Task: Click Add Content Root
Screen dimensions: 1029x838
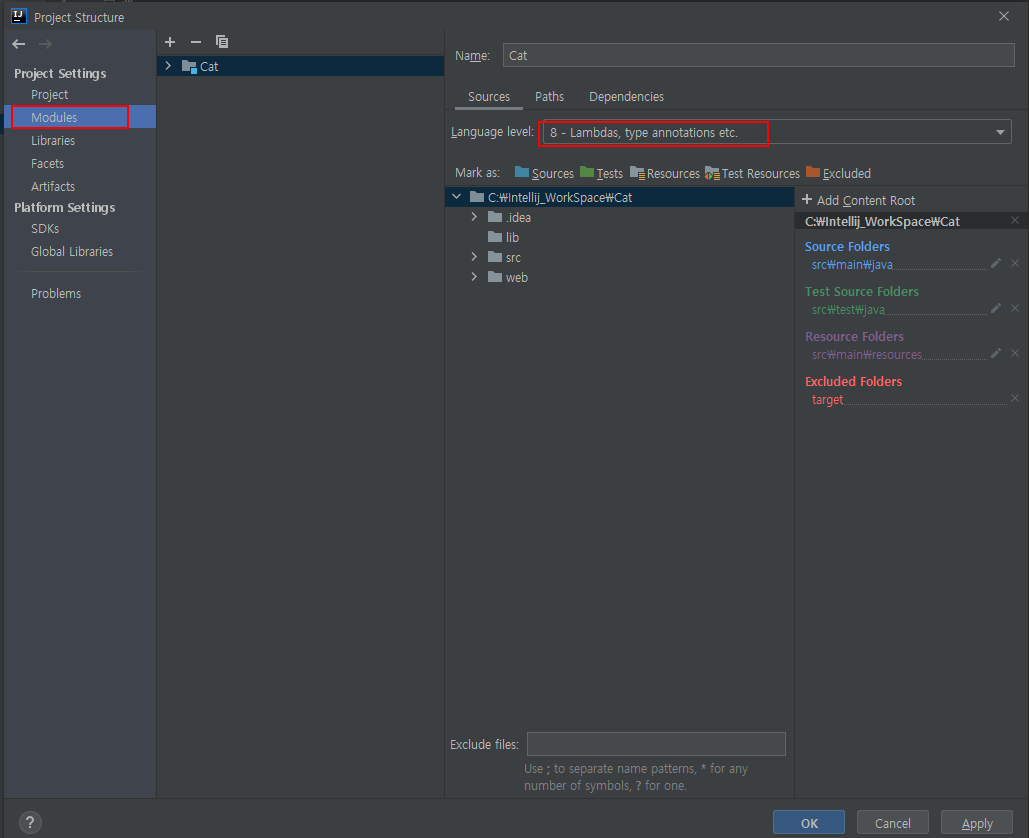Action: pos(858,200)
